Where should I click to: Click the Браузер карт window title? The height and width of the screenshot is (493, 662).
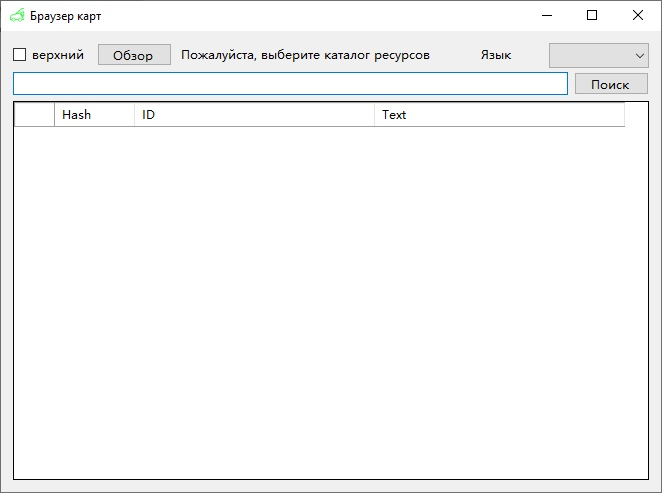(x=66, y=16)
